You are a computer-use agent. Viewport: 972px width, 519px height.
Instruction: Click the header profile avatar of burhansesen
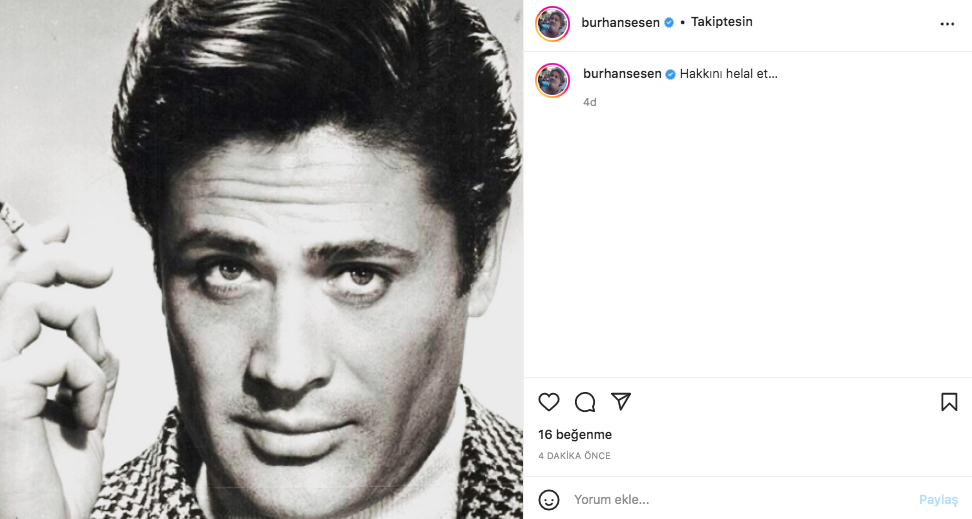click(x=553, y=24)
